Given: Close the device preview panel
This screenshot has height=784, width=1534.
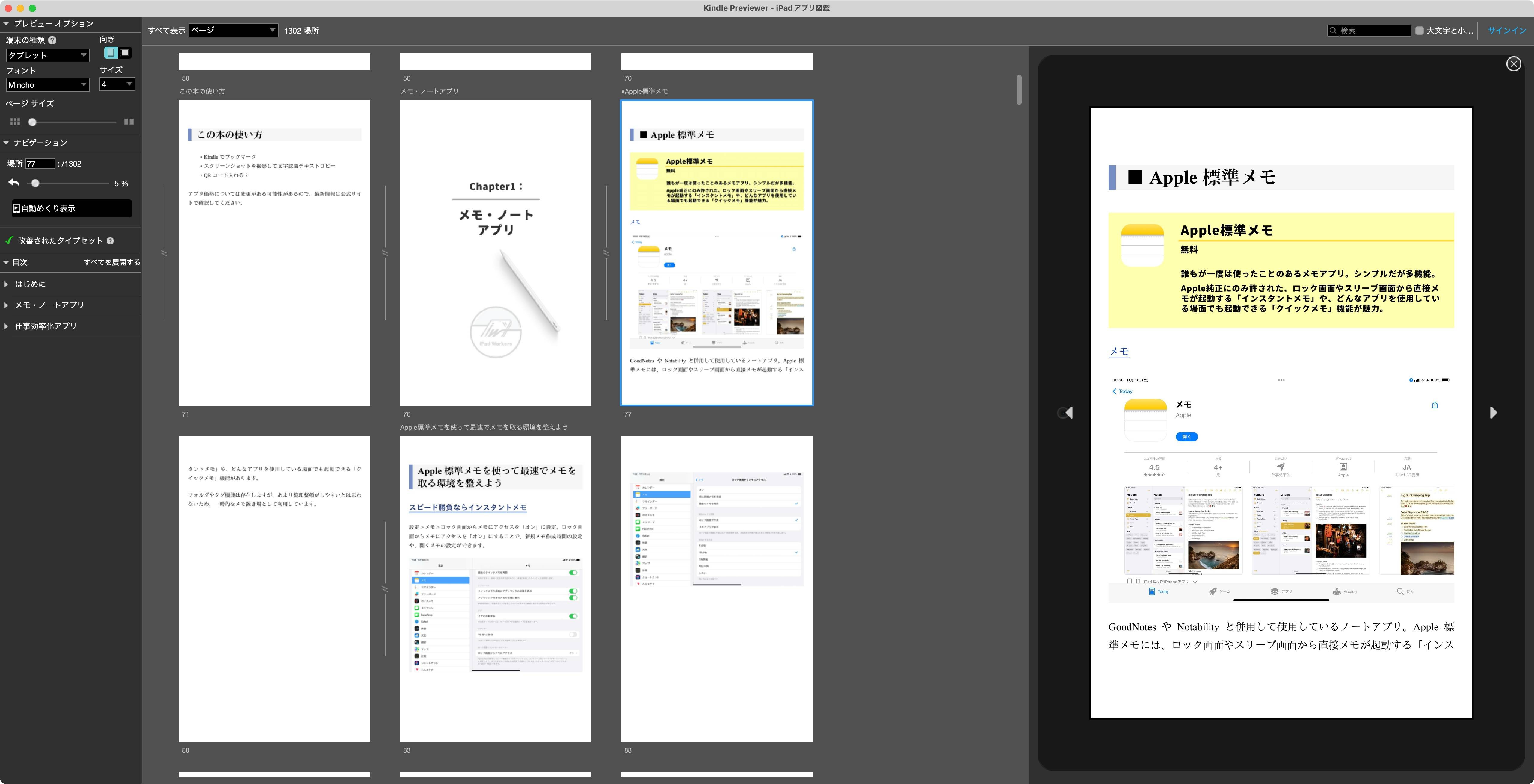Looking at the screenshot, I should 1513,64.
